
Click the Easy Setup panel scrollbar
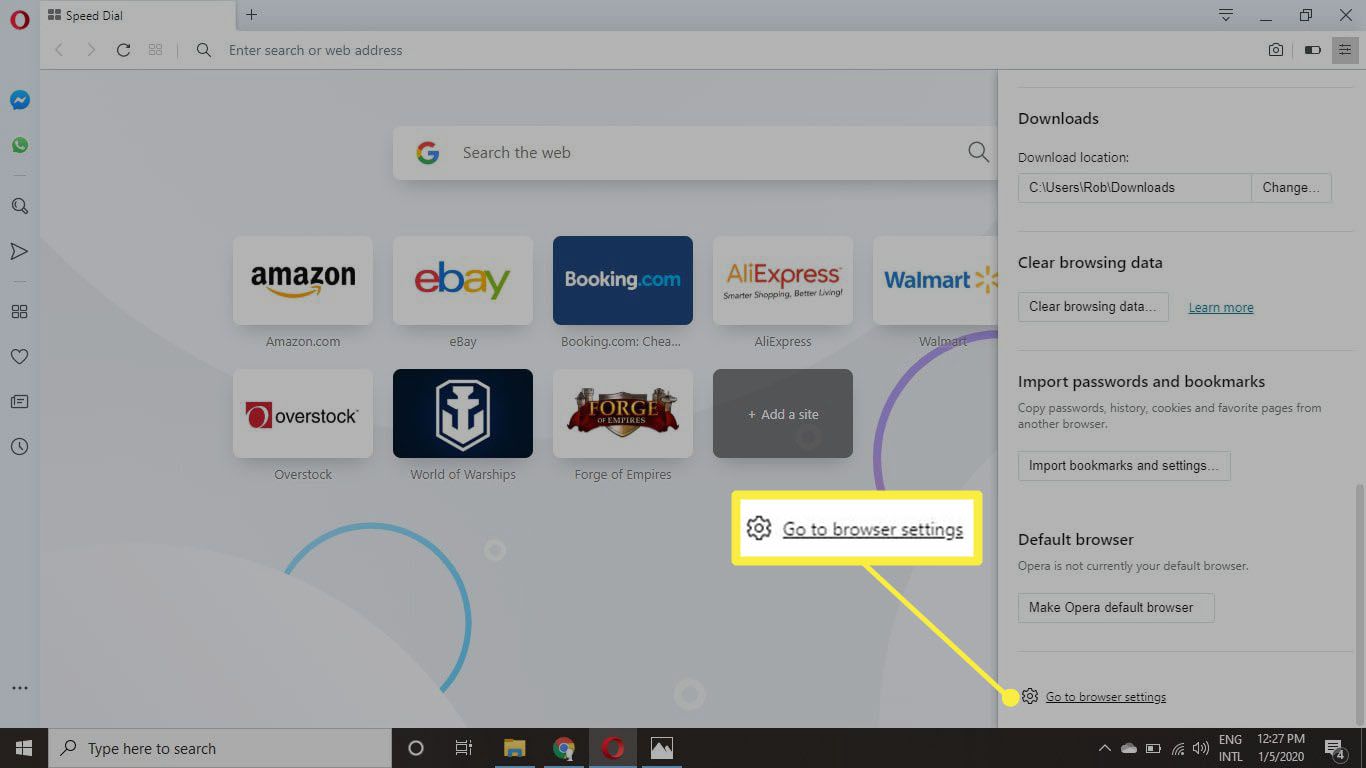(1359, 603)
